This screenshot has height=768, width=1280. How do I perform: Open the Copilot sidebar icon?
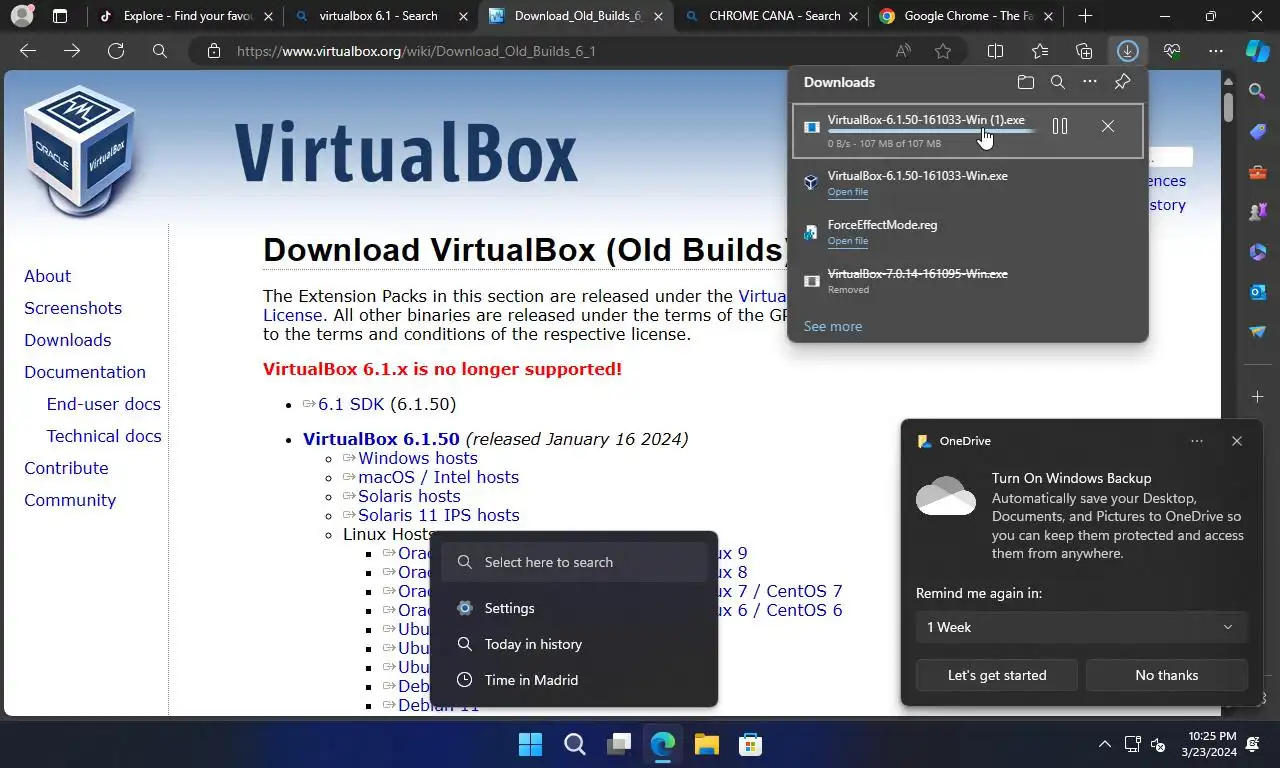[x=1257, y=51]
